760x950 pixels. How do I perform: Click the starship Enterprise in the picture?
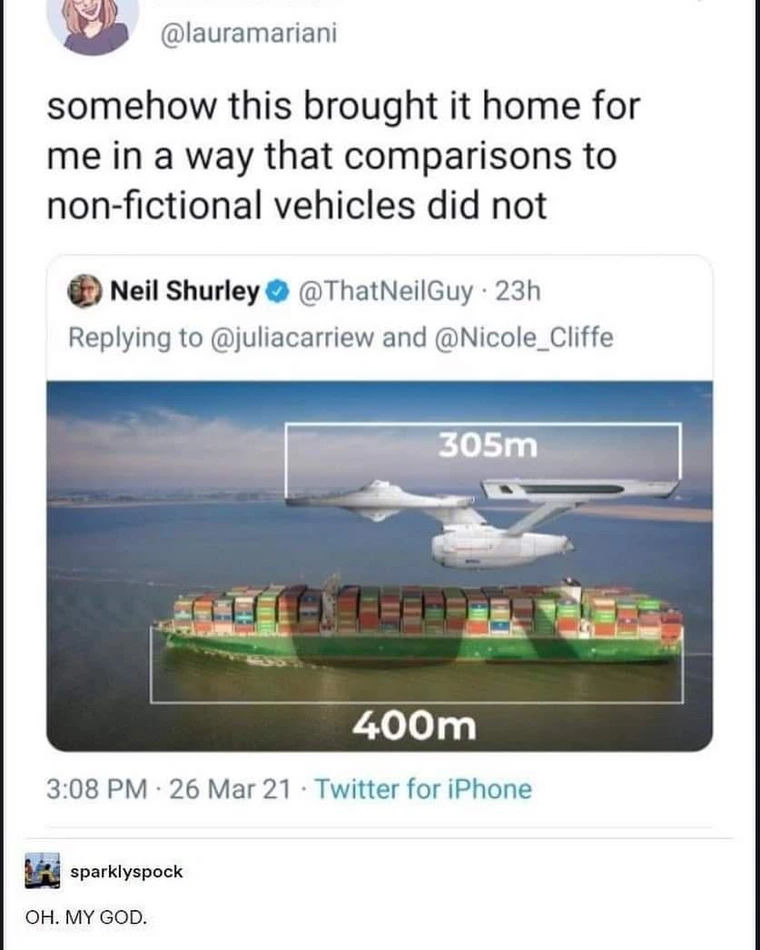tap(490, 515)
